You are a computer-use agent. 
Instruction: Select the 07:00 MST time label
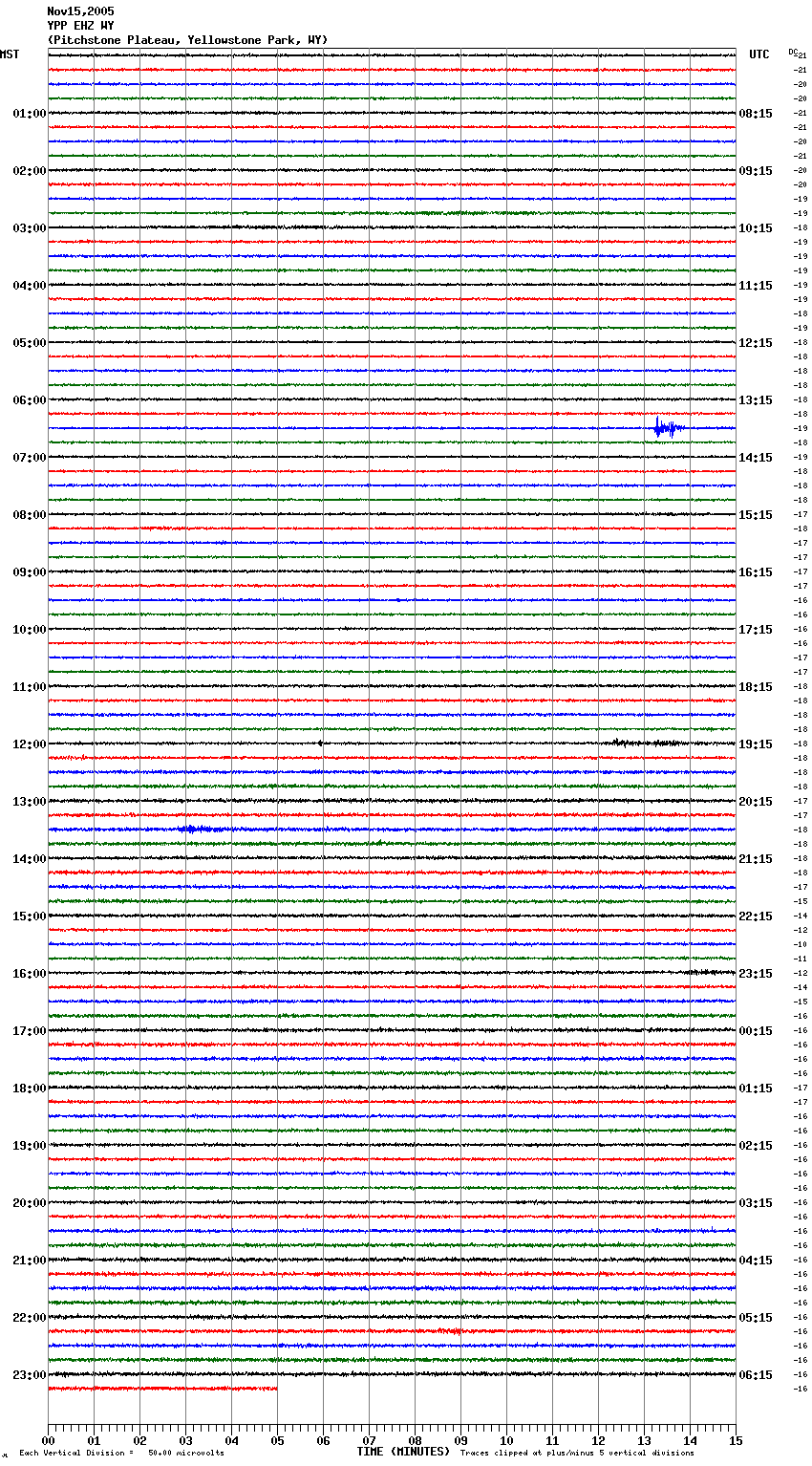click(x=30, y=458)
